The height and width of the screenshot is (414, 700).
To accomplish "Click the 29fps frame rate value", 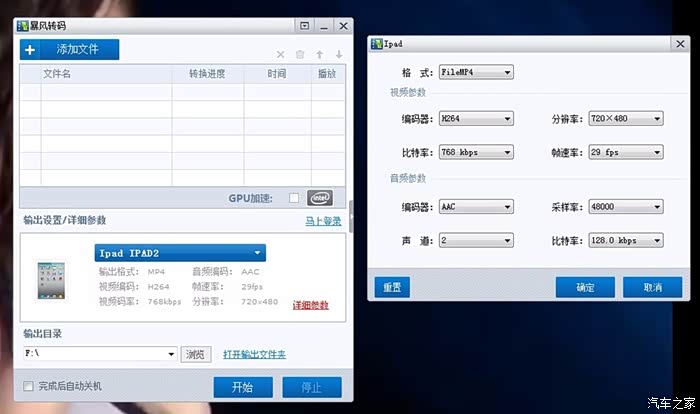I will [252, 287].
